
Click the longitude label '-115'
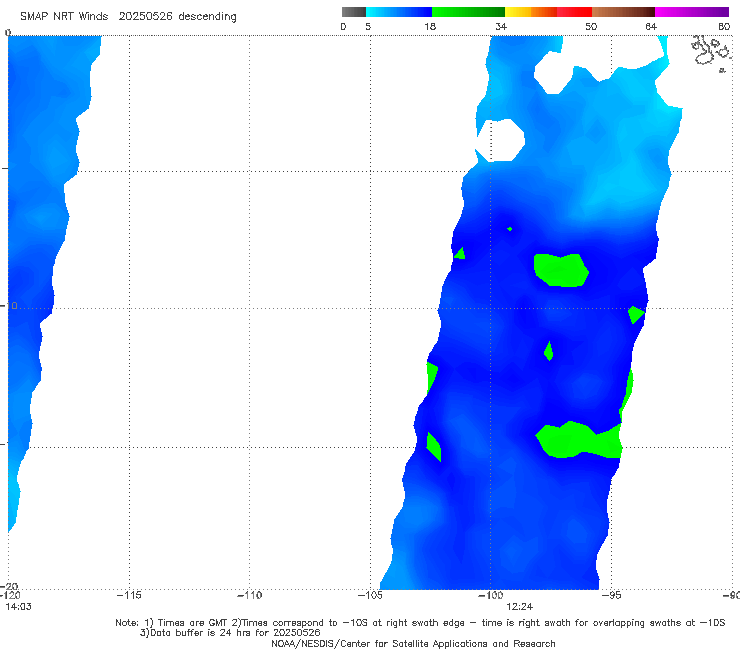(129, 595)
